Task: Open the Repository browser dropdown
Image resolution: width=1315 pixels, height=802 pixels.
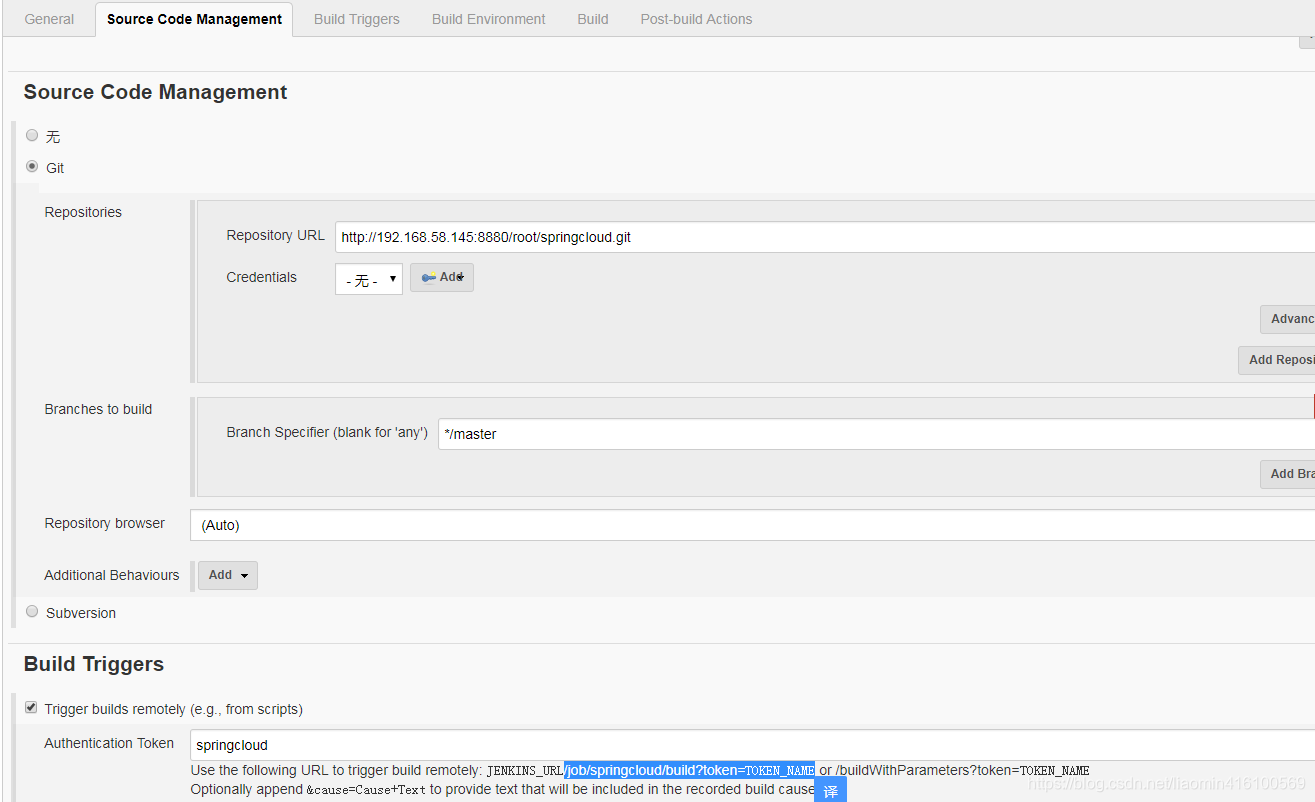Action: [x=752, y=525]
